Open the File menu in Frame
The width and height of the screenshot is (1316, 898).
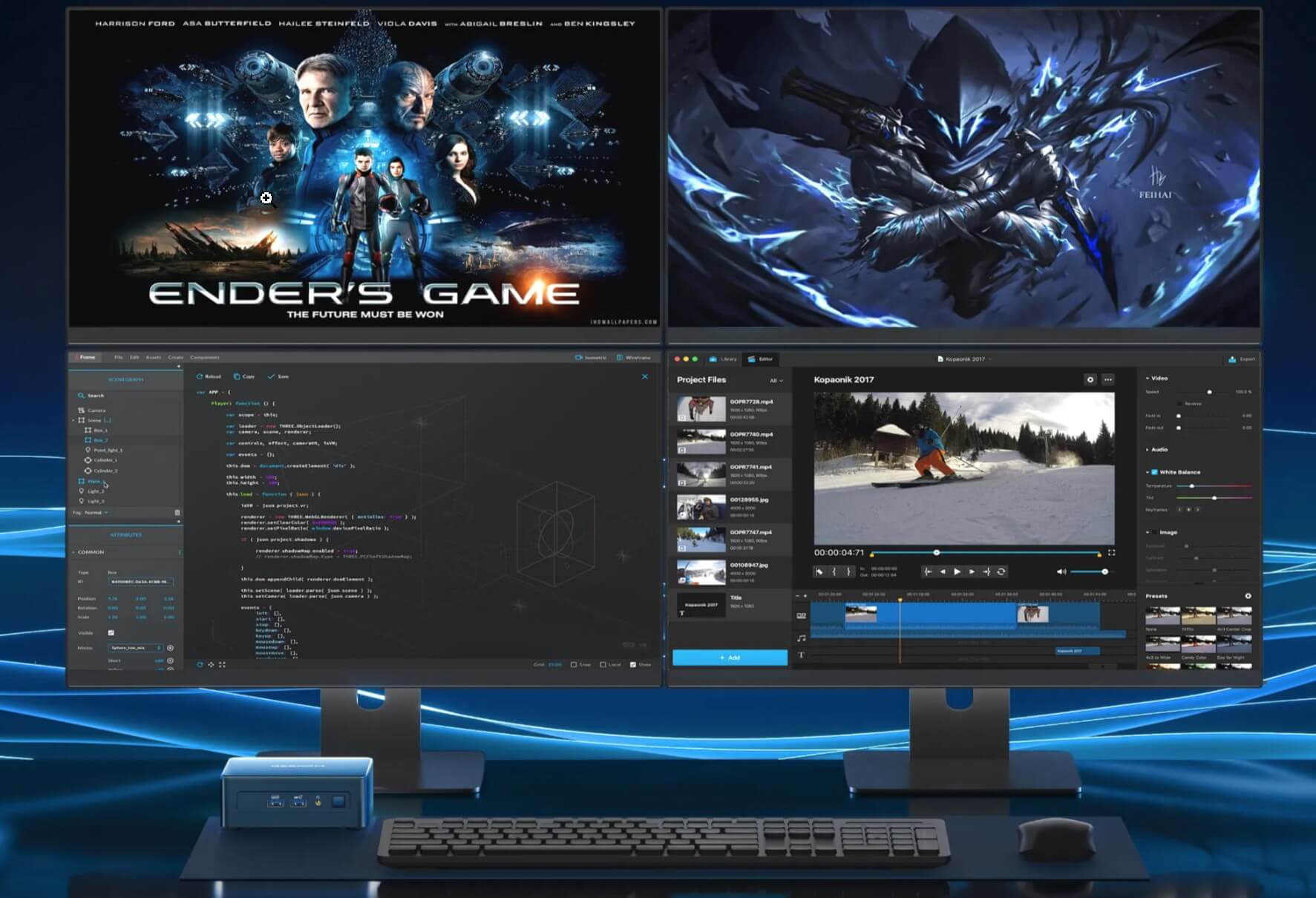(118, 358)
